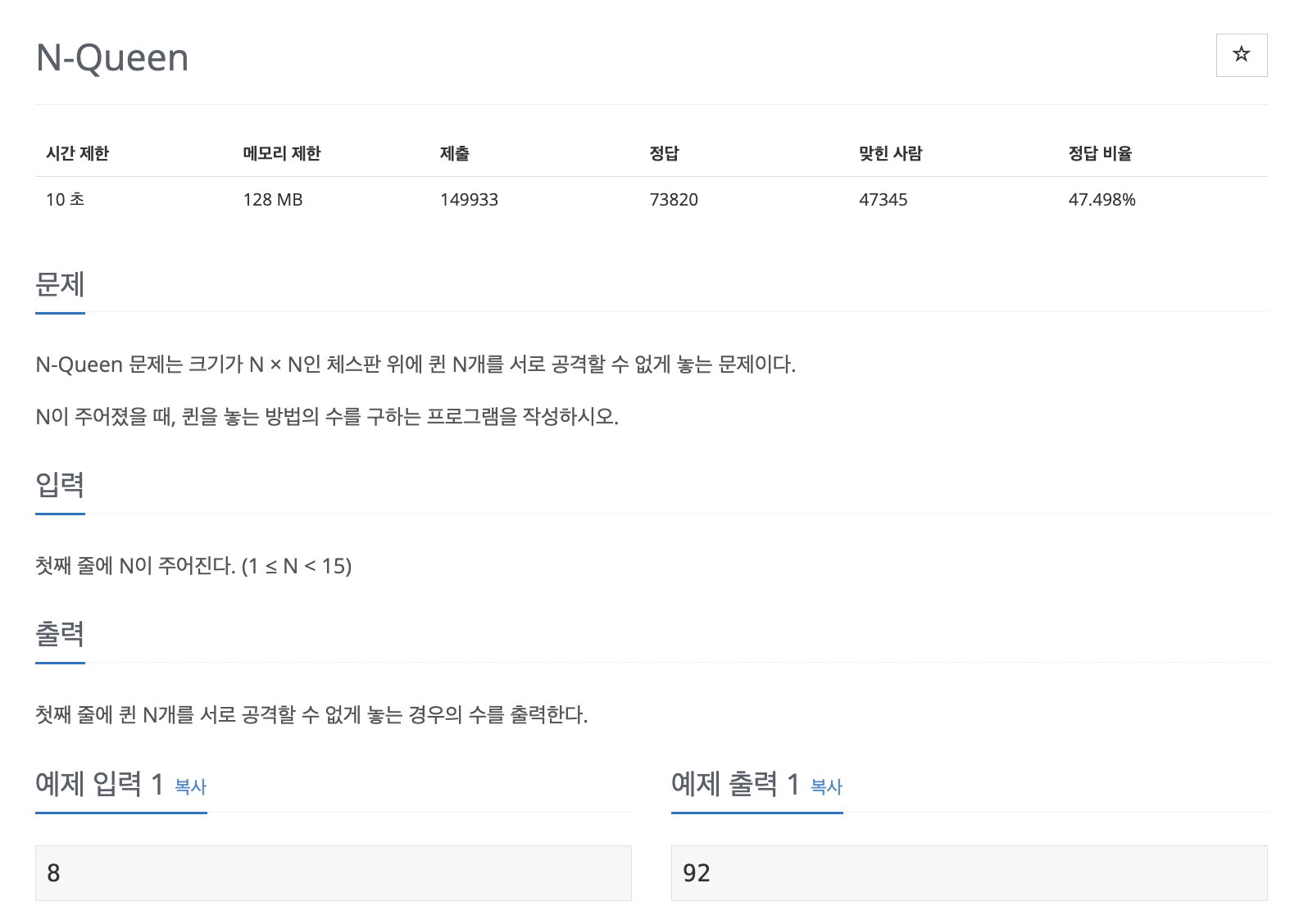
Task: Click the 맞힌 사람 column header
Action: pyautogui.click(x=890, y=153)
